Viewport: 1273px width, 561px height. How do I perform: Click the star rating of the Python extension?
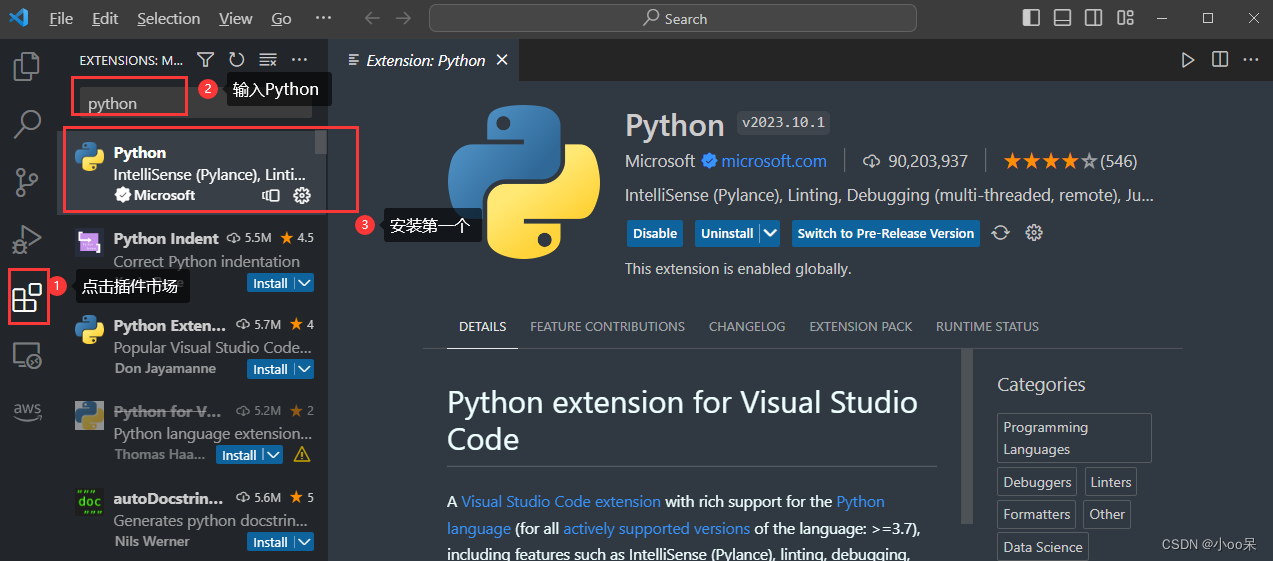pos(1070,161)
